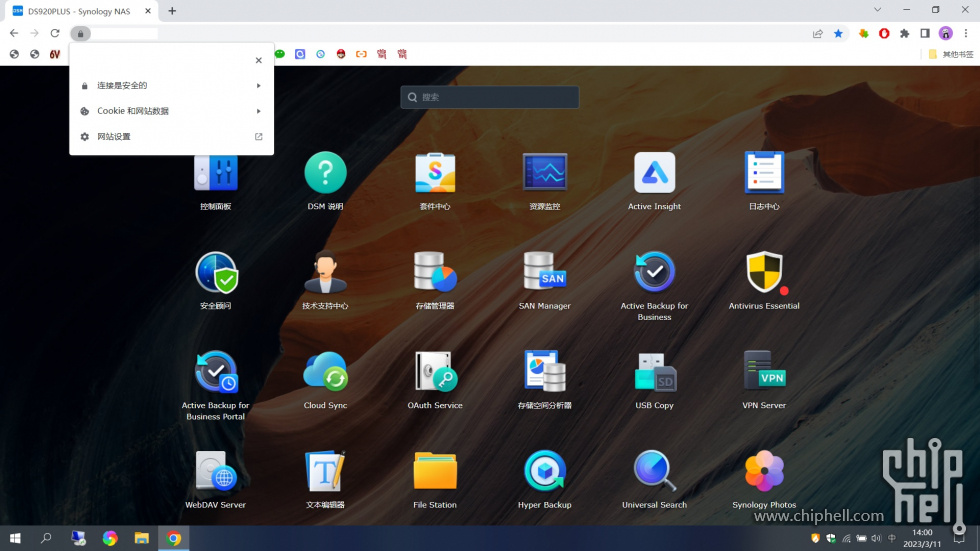The height and width of the screenshot is (551, 980).
Task: Open Active Backup for Business Portal
Action: (216, 372)
